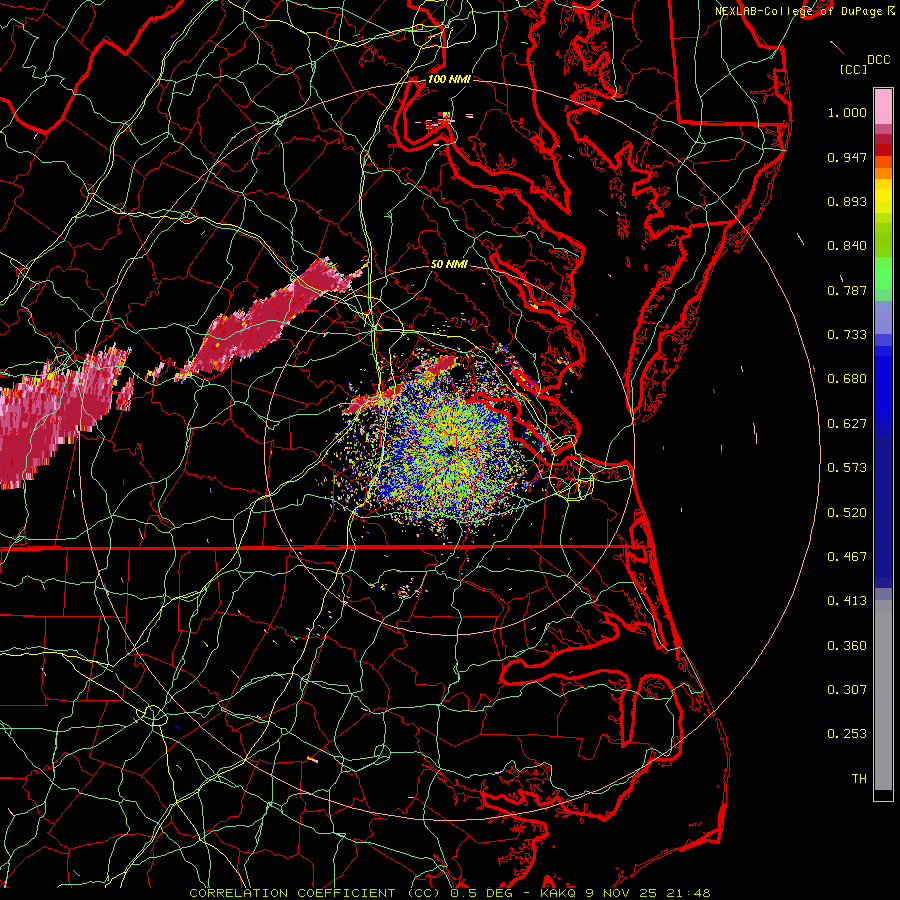Click the gray segment of the color bar

tap(883, 695)
